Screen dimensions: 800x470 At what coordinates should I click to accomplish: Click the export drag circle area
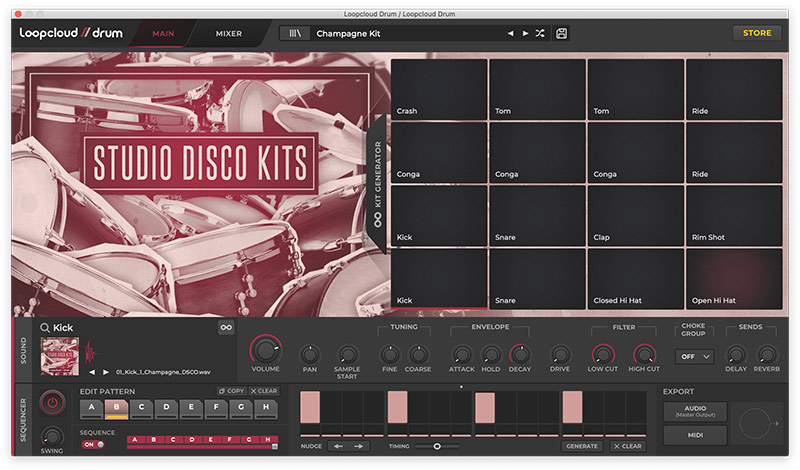tap(754, 424)
